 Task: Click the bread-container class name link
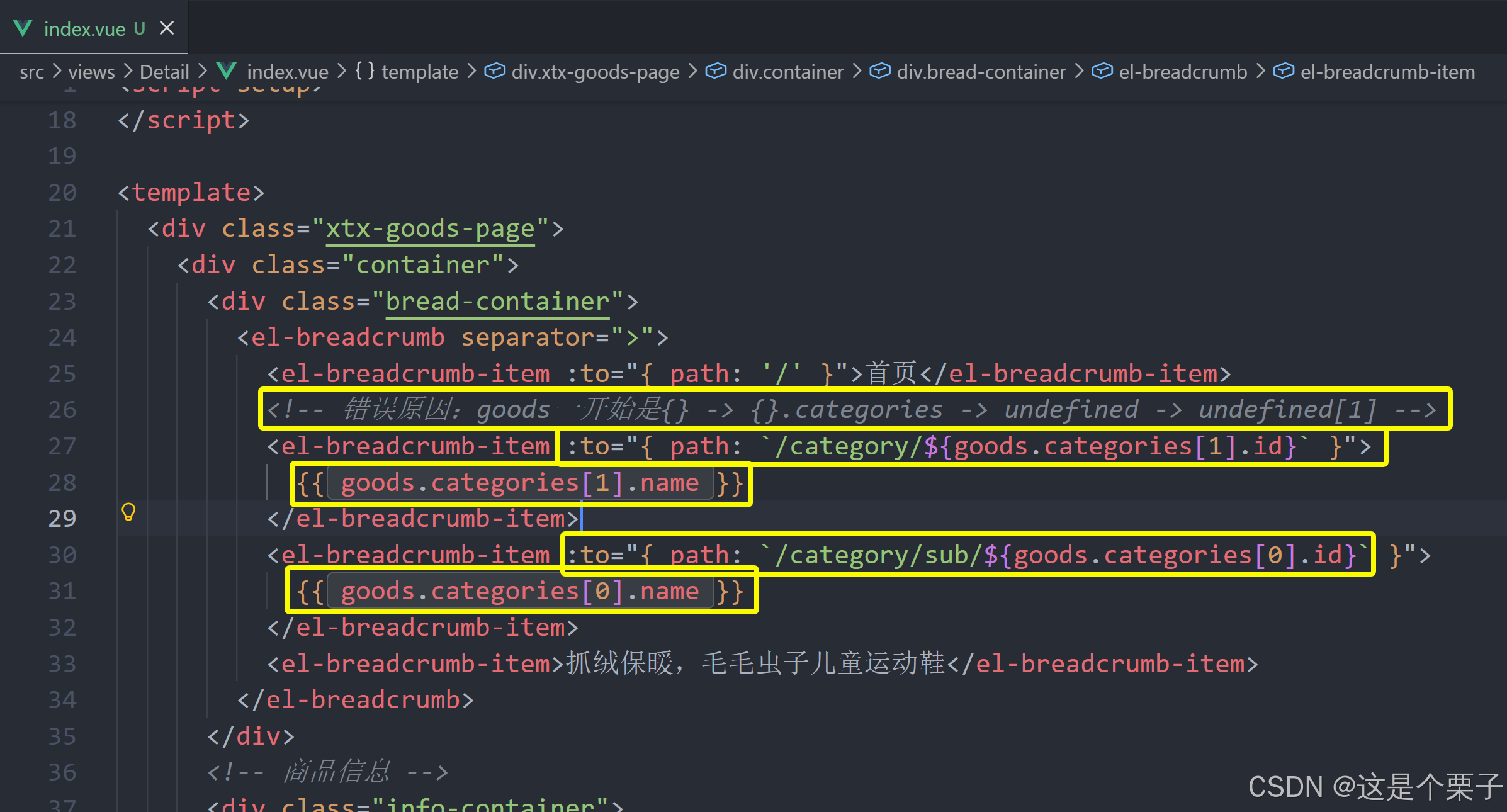pyautogui.click(x=497, y=302)
